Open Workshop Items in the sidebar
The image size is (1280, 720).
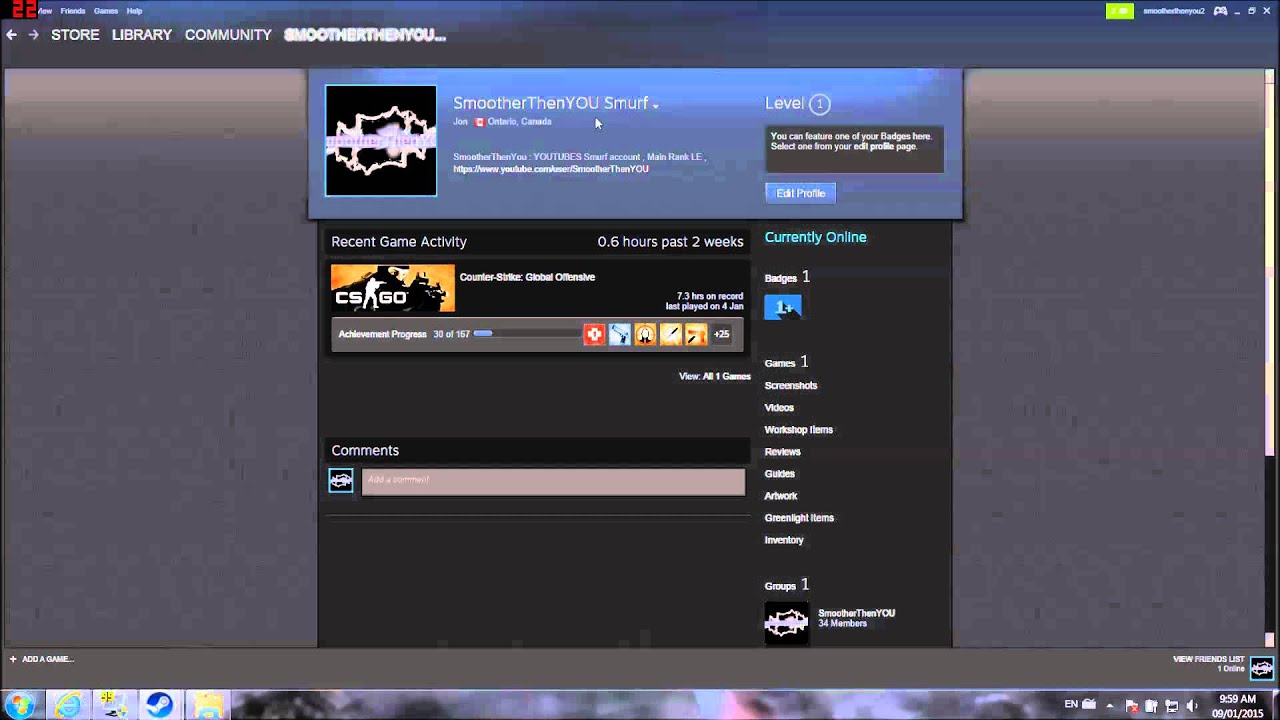click(799, 429)
